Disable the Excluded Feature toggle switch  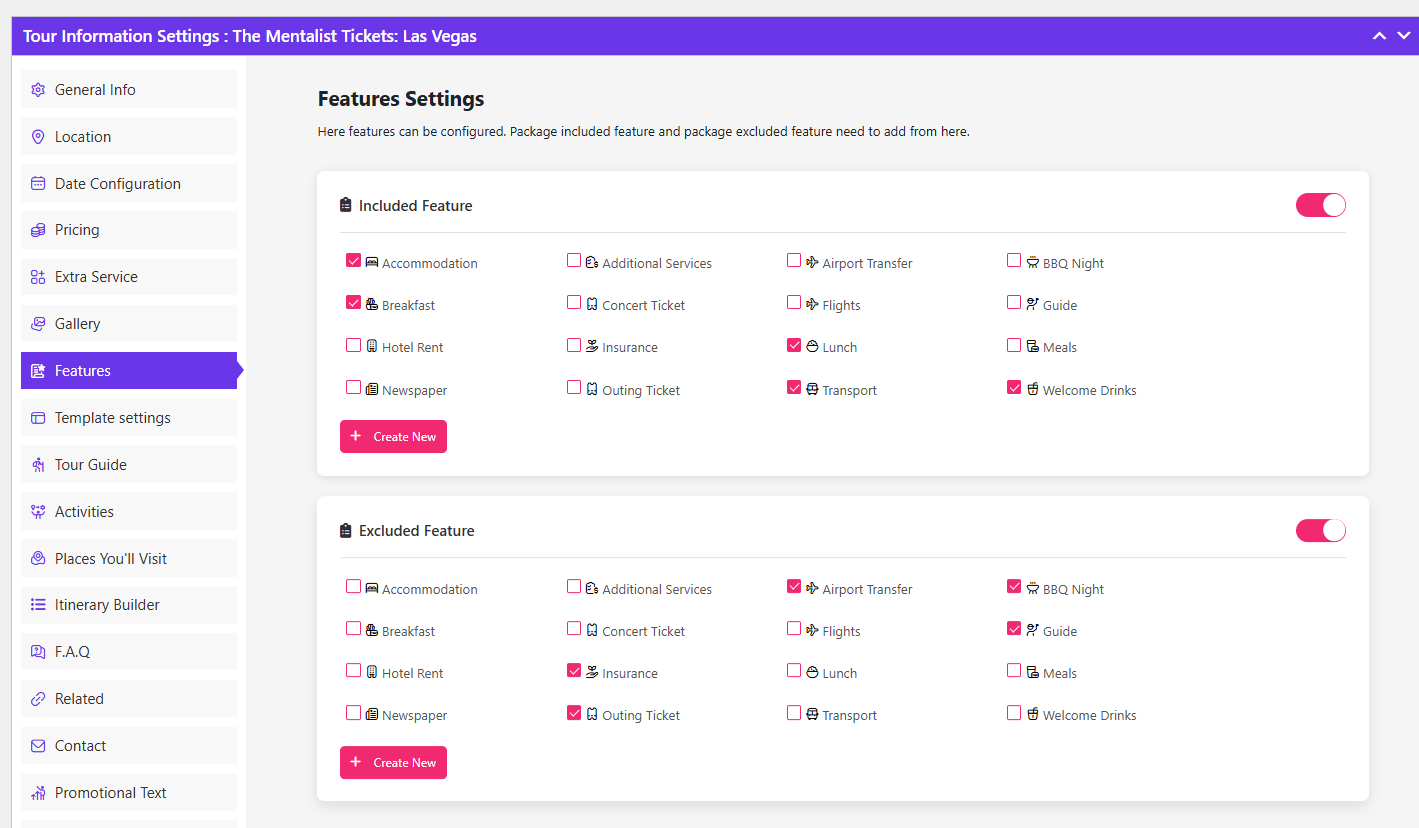click(x=1320, y=530)
